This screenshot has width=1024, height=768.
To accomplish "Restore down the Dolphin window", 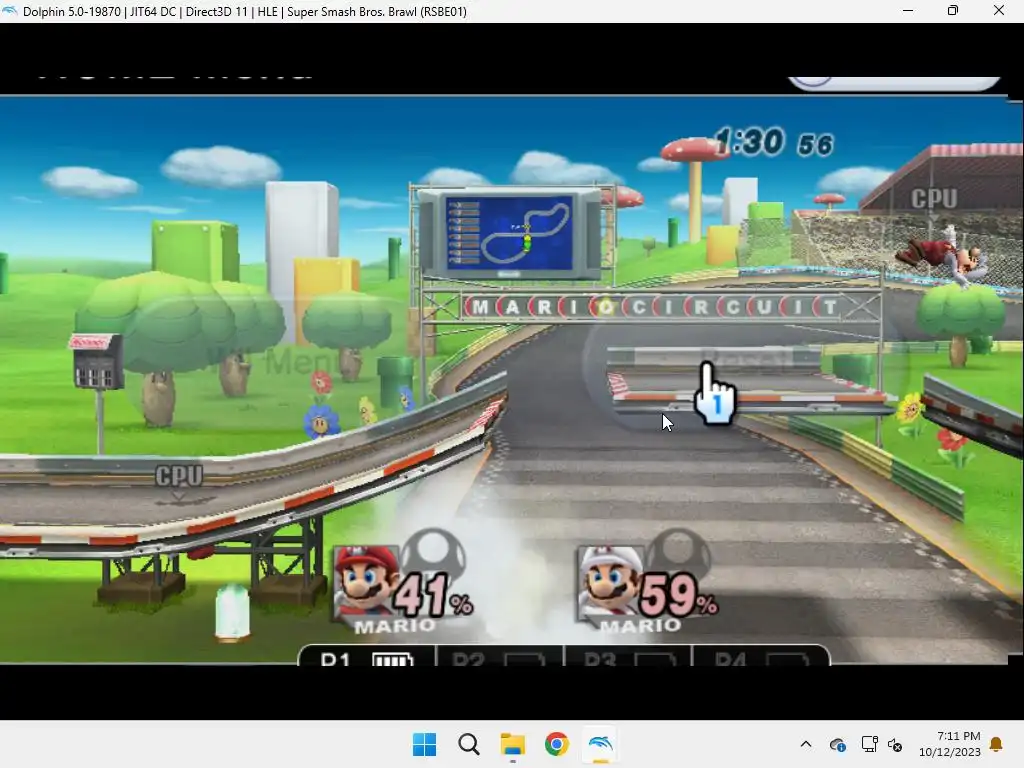I will pos(953,10).
